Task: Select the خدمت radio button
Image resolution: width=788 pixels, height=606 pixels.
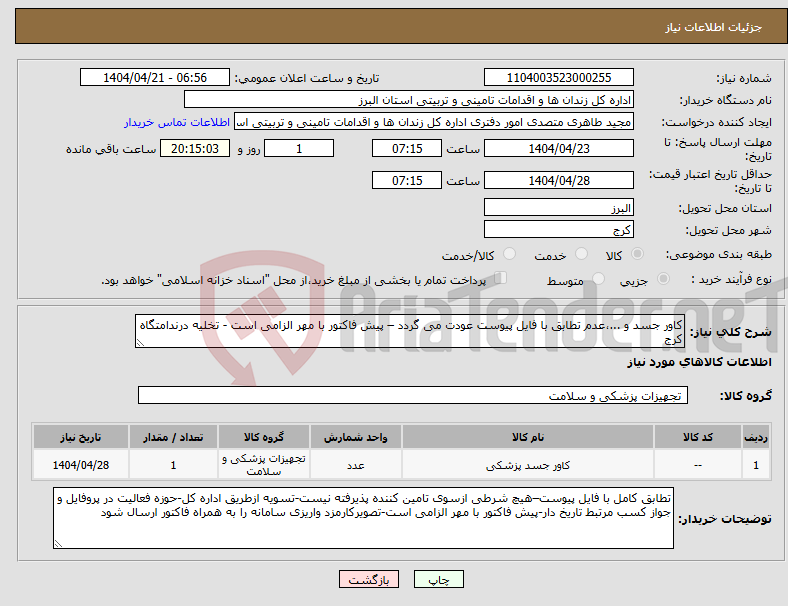Action: point(581,254)
